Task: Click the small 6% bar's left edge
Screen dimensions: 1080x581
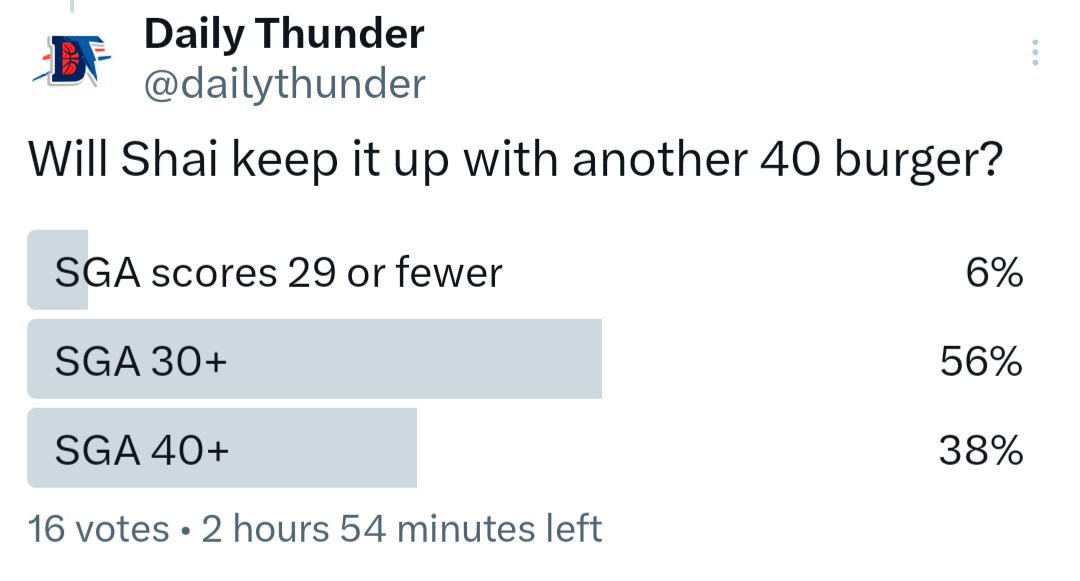Action: coord(33,270)
